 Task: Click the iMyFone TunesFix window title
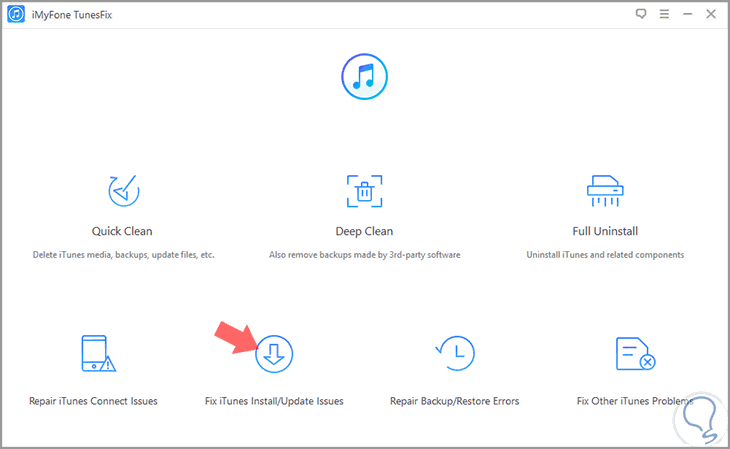(72, 15)
